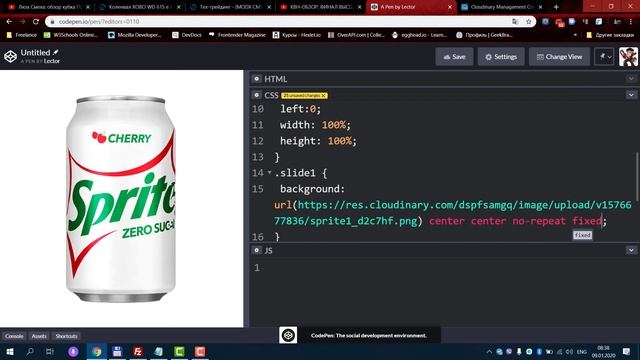This screenshot has width=640, height=360.
Task: Open the green Camtasia taskbar icon
Action: point(179,351)
